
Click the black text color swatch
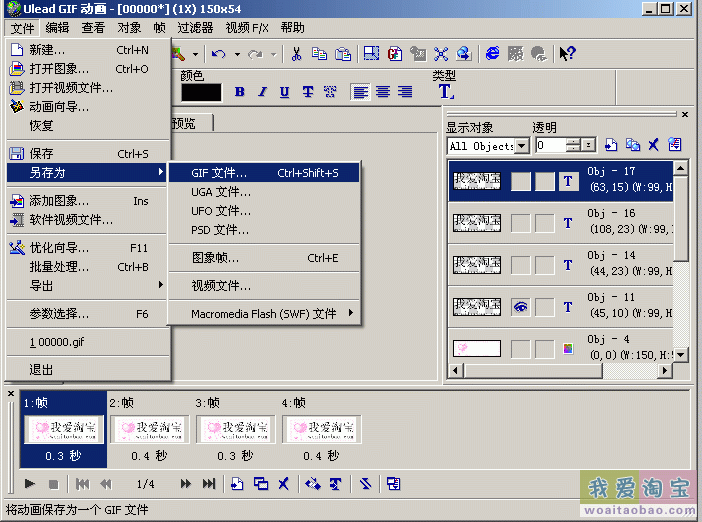click(x=201, y=93)
